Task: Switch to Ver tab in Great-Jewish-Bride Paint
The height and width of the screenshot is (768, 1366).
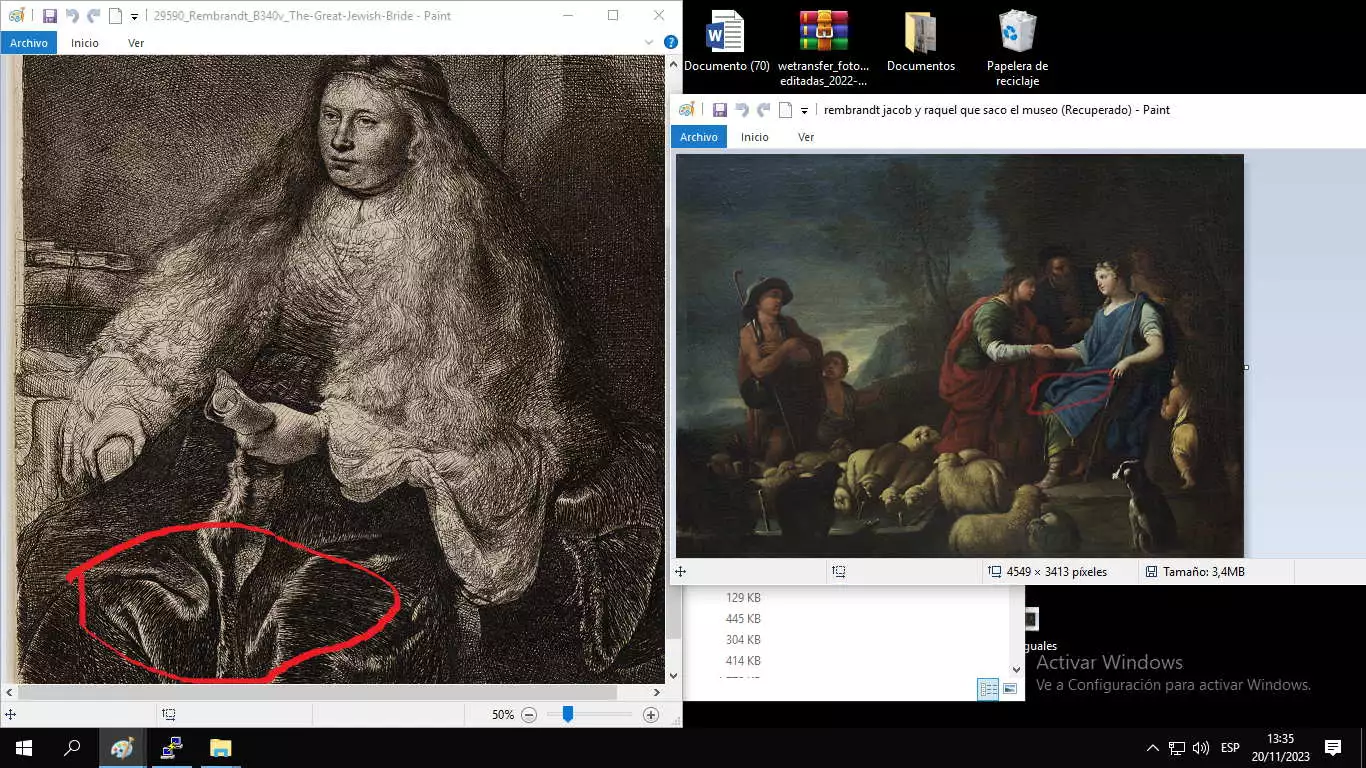Action: 136,43
